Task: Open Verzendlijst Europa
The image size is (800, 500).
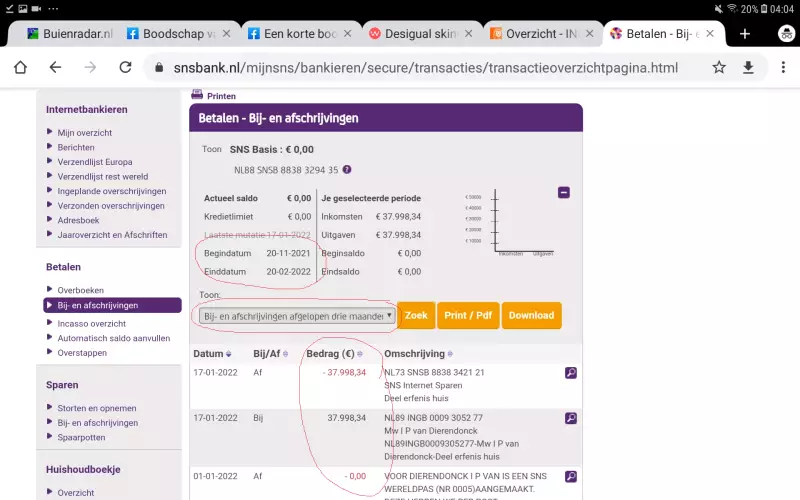Action: 95,162
